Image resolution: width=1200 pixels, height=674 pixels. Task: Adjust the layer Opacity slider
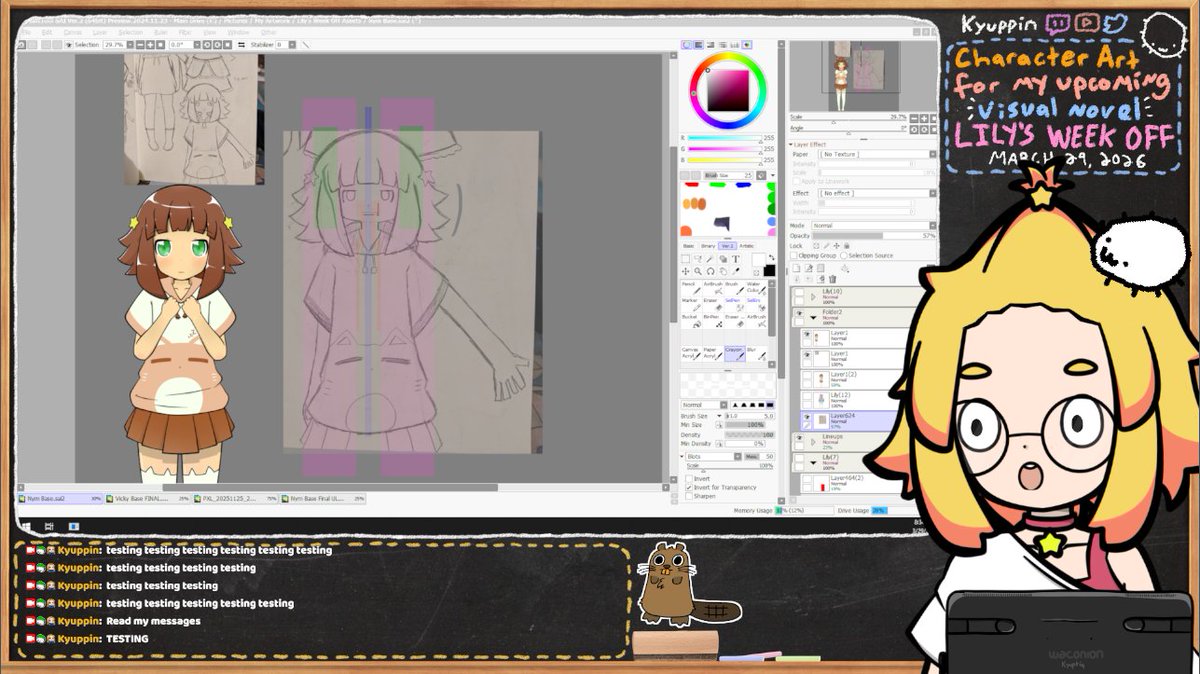pyautogui.click(x=874, y=236)
